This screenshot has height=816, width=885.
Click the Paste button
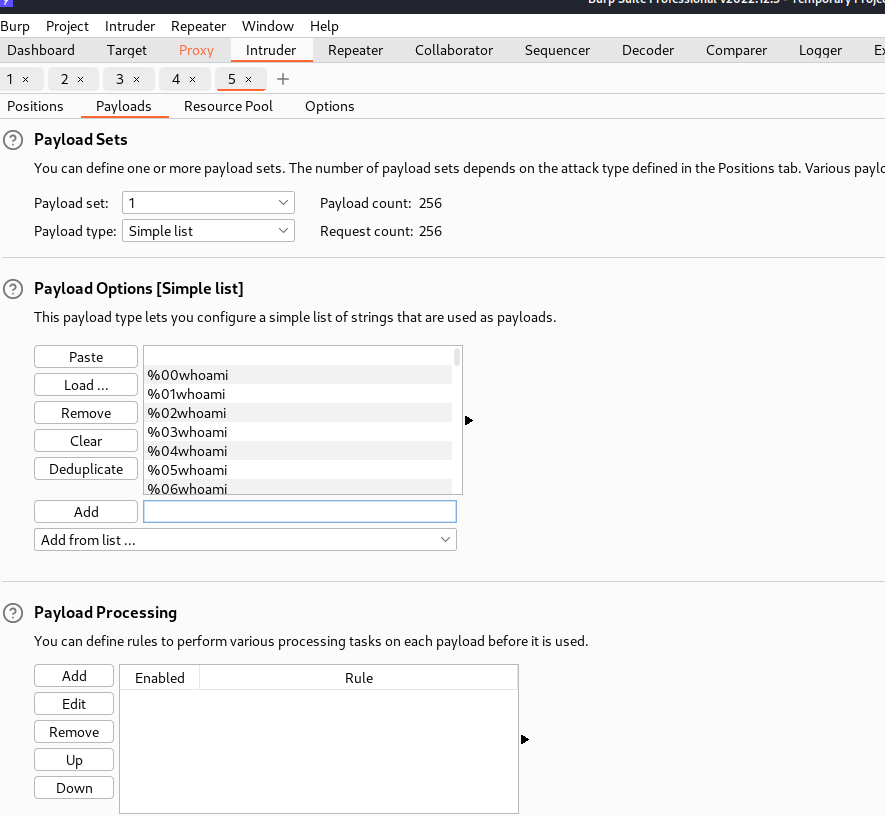point(86,357)
